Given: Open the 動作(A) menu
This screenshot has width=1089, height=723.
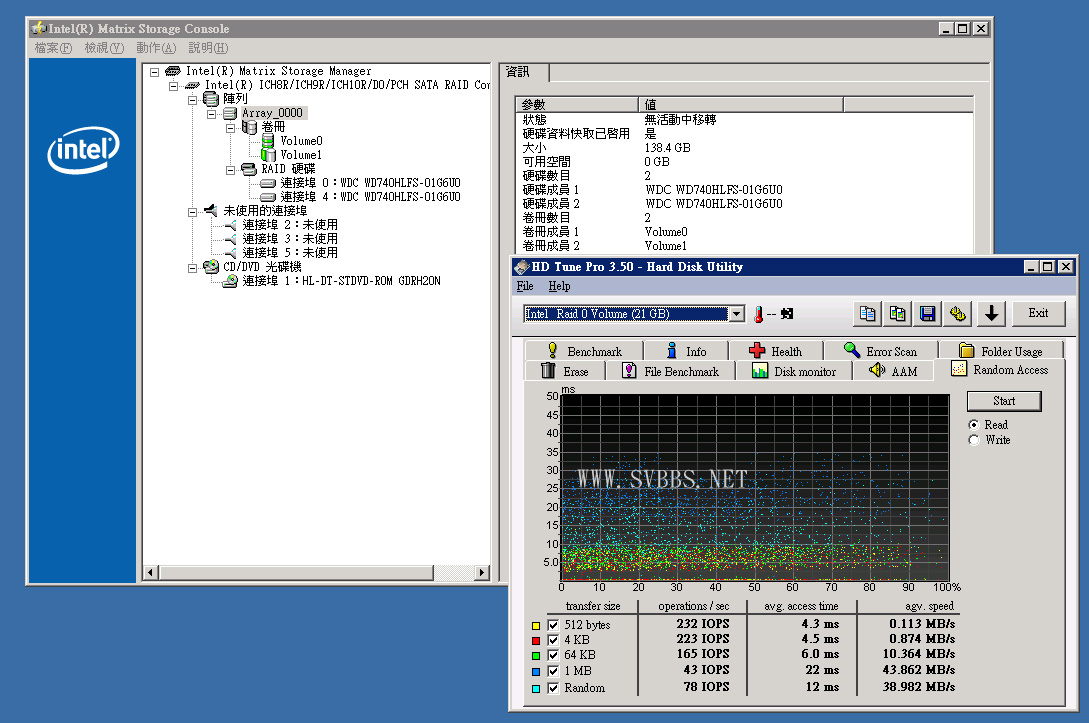Looking at the screenshot, I should tap(155, 48).
